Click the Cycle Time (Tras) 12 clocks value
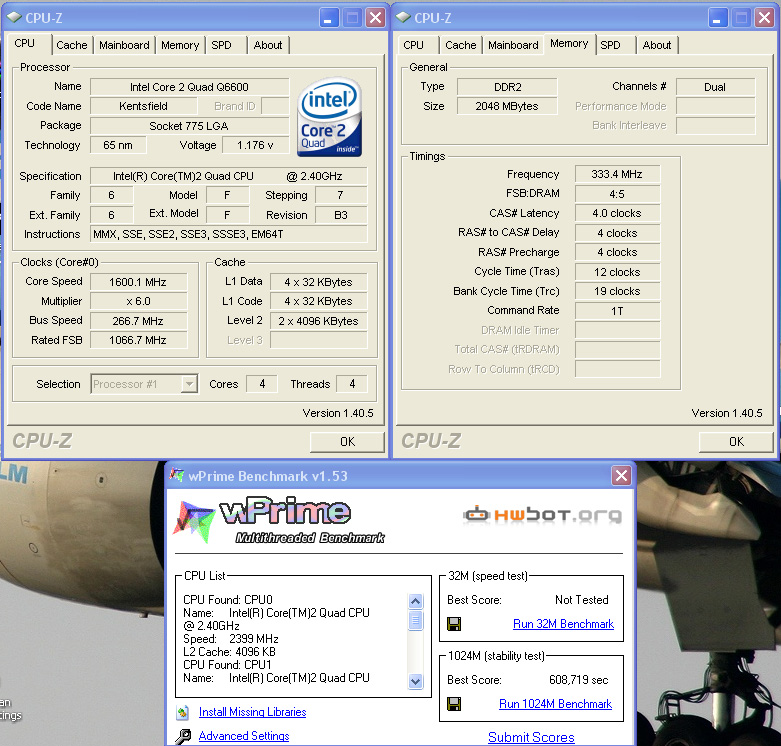 point(617,272)
